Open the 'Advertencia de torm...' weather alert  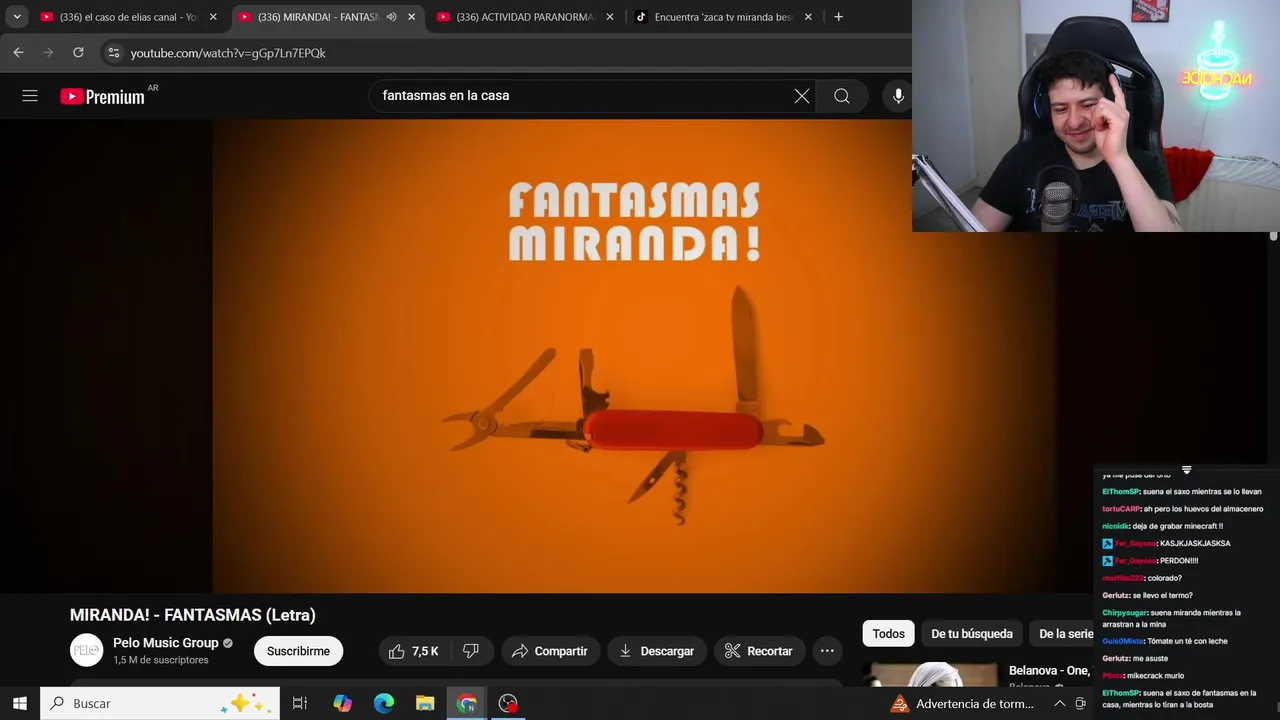962,703
